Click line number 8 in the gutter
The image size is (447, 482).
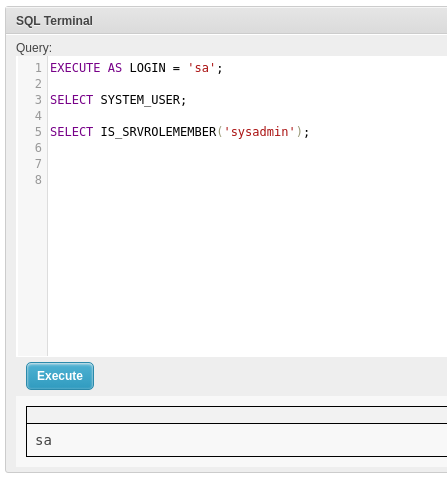coord(38,180)
